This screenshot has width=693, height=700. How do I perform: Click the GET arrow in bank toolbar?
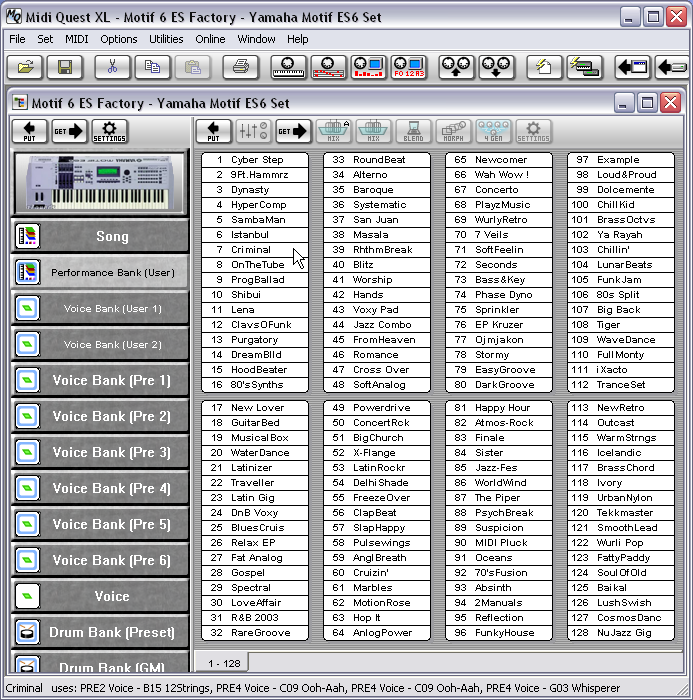293,131
